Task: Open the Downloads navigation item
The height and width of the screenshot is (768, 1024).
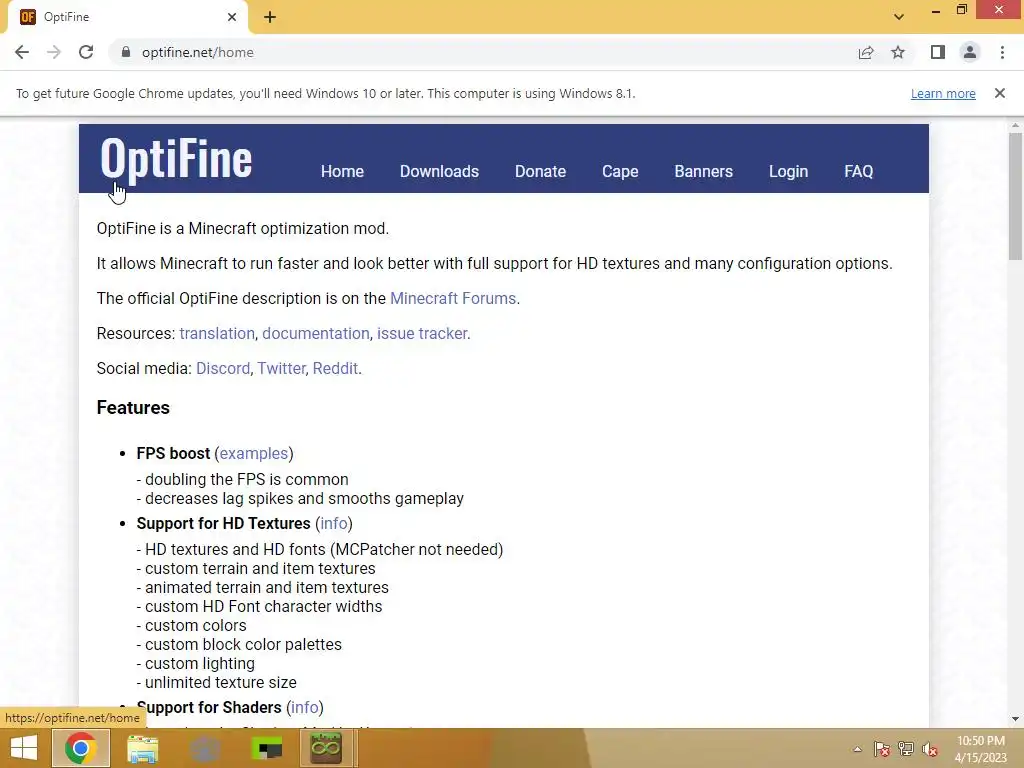Action: (440, 171)
